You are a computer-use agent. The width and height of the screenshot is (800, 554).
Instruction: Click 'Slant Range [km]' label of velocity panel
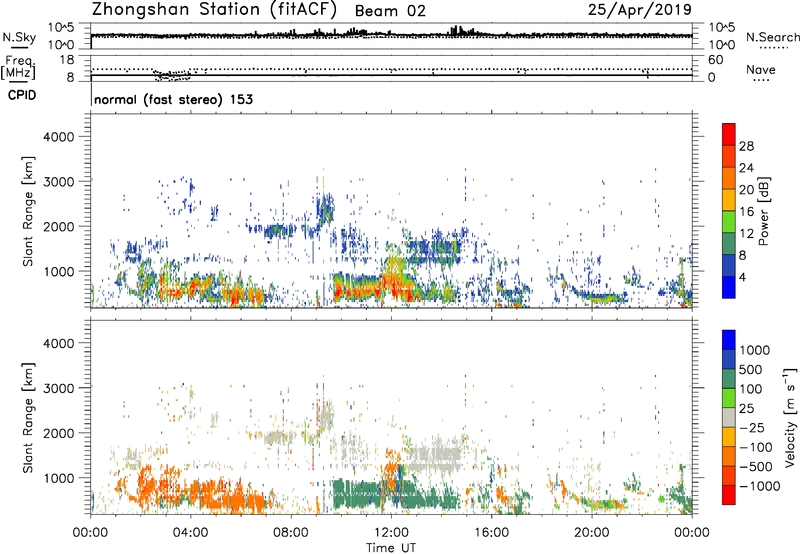point(28,417)
